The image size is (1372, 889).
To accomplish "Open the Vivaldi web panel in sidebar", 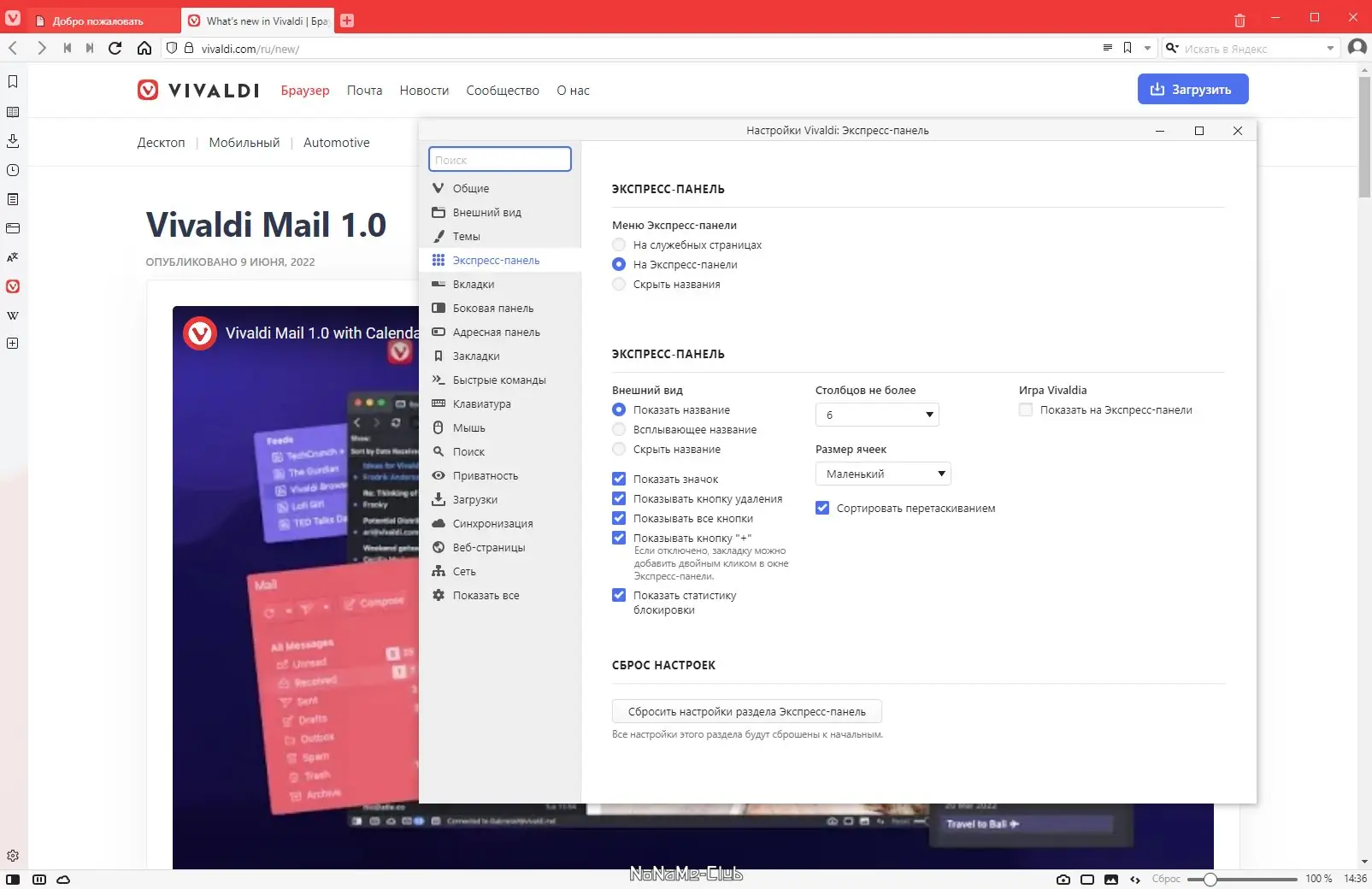I will [13, 286].
